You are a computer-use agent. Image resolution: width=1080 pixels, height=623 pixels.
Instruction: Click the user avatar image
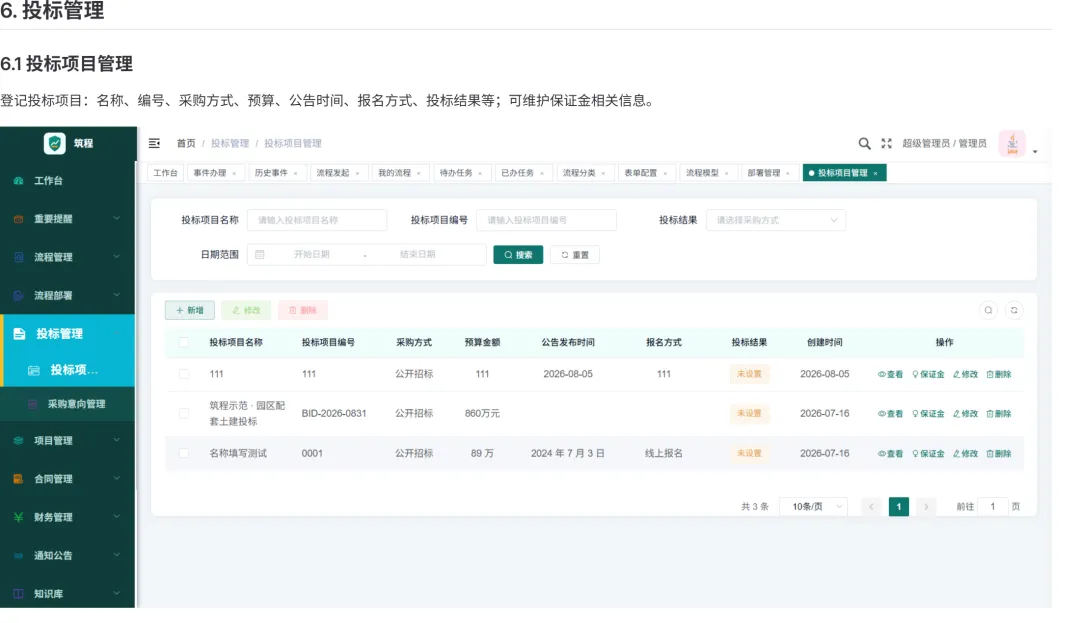1012,143
